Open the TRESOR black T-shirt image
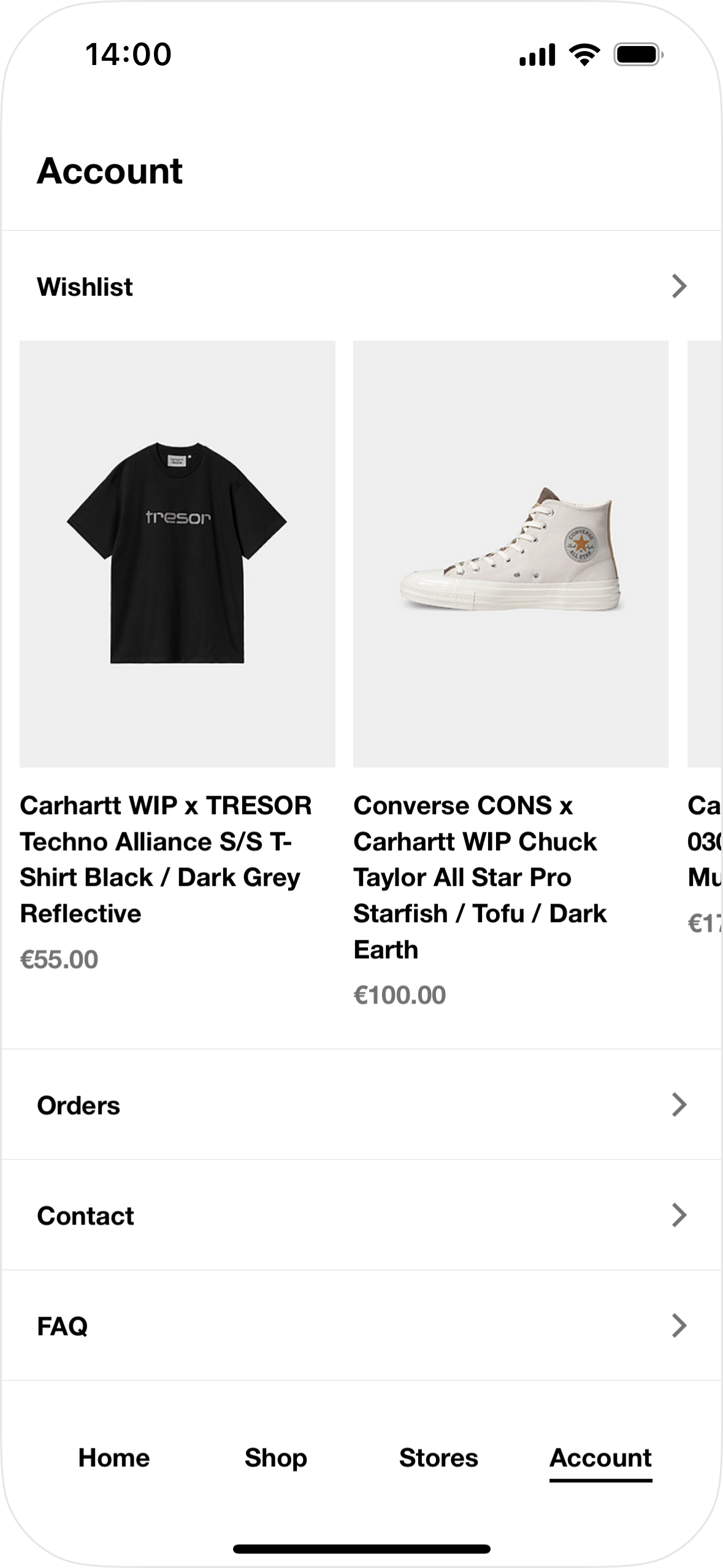This screenshot has width=723, height=1568. click(x=177, y=553)
